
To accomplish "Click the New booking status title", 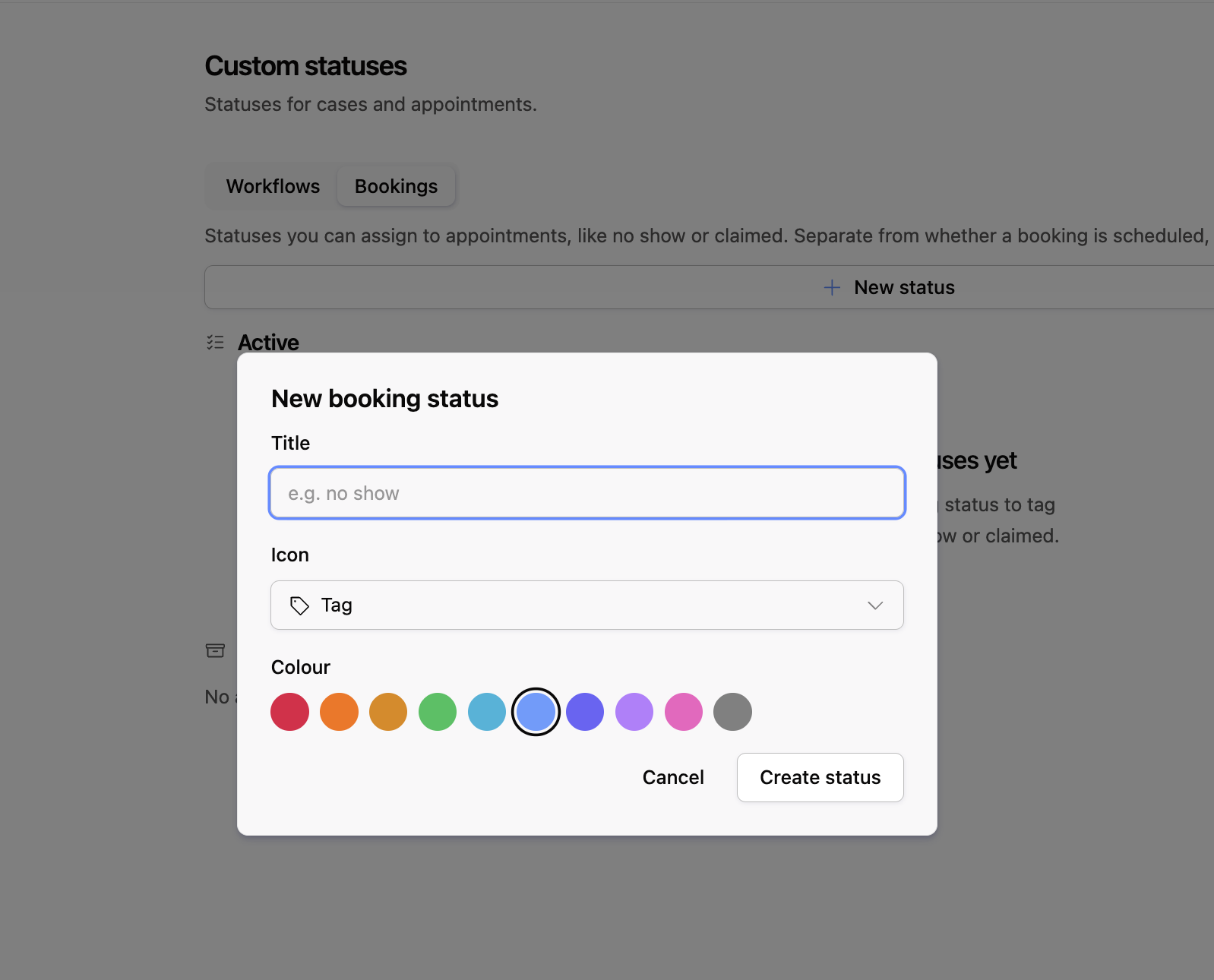I will point(385,399).
